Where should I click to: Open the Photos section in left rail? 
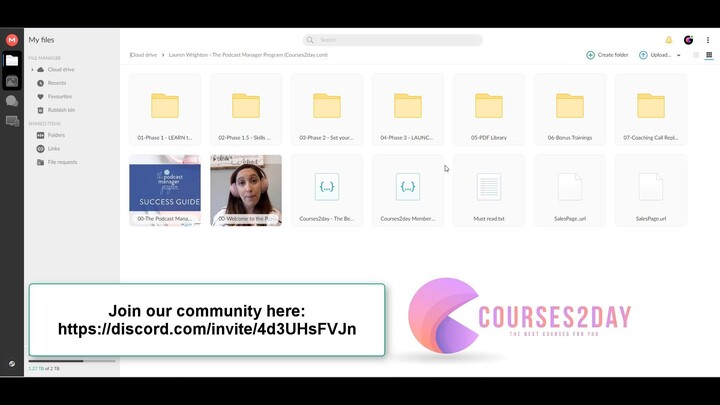12,81
